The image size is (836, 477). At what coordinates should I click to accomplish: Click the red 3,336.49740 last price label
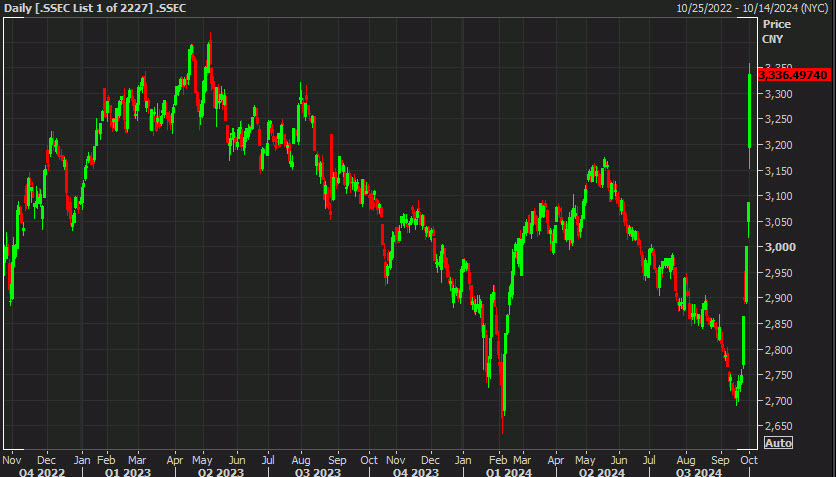794,75
